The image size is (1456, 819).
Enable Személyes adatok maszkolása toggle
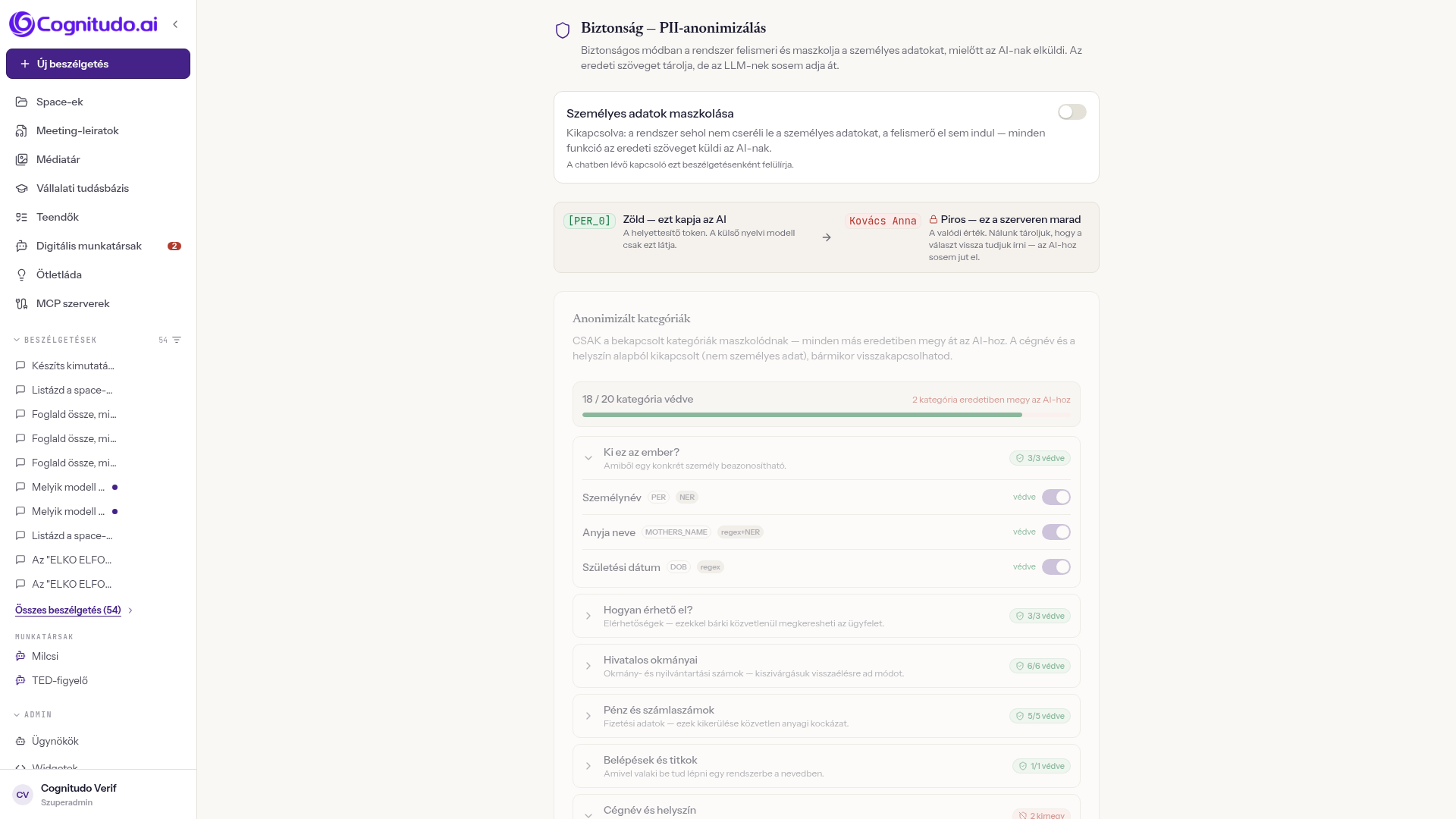point(1072,112)
